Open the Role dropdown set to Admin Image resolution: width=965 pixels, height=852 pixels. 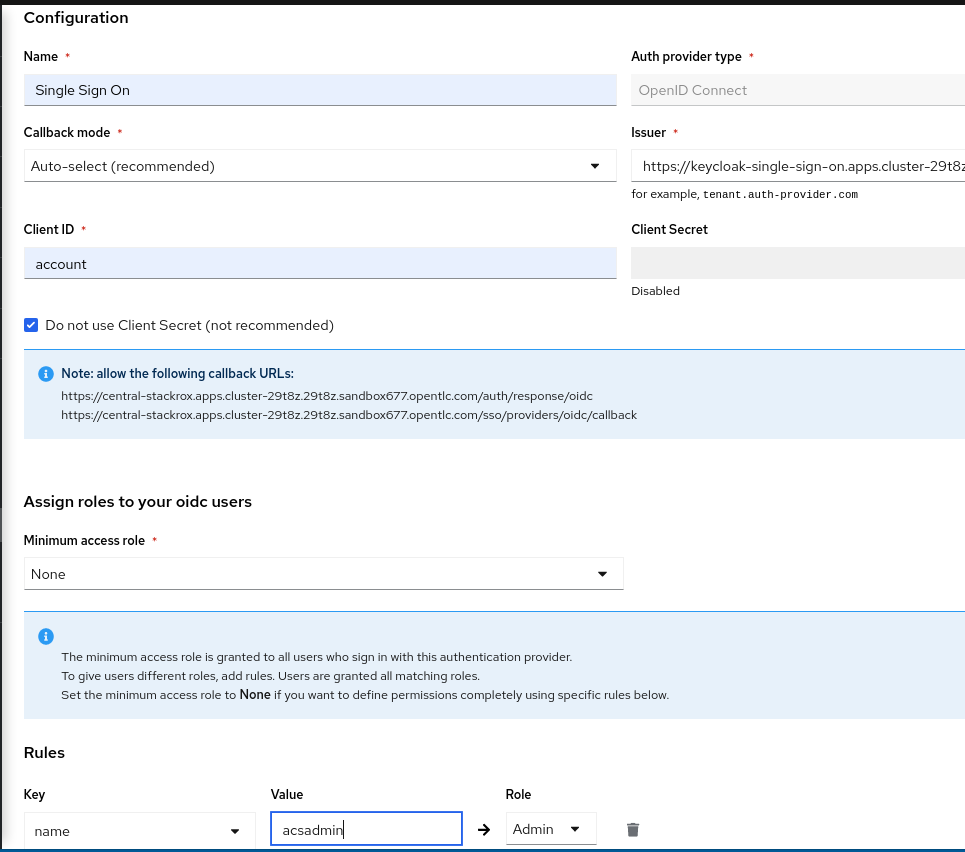pos(550,829)
